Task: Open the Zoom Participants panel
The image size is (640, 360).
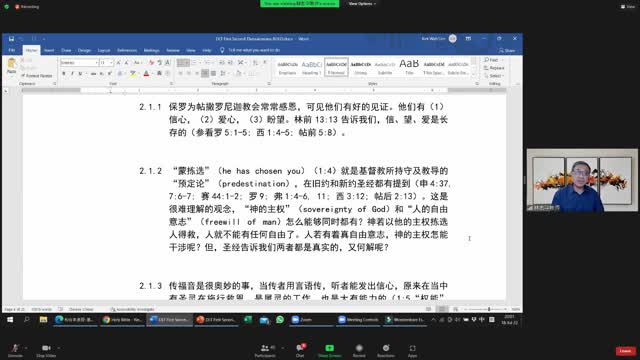Action: tap(265, 350)
